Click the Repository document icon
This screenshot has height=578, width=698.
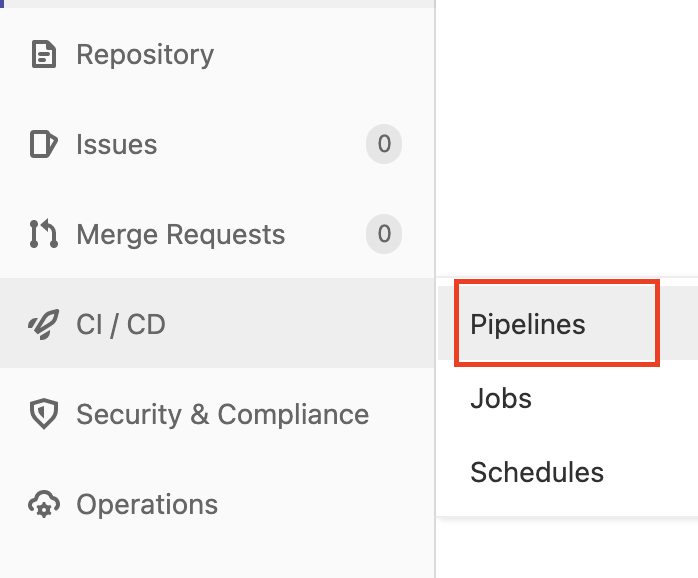click(43, 54)
